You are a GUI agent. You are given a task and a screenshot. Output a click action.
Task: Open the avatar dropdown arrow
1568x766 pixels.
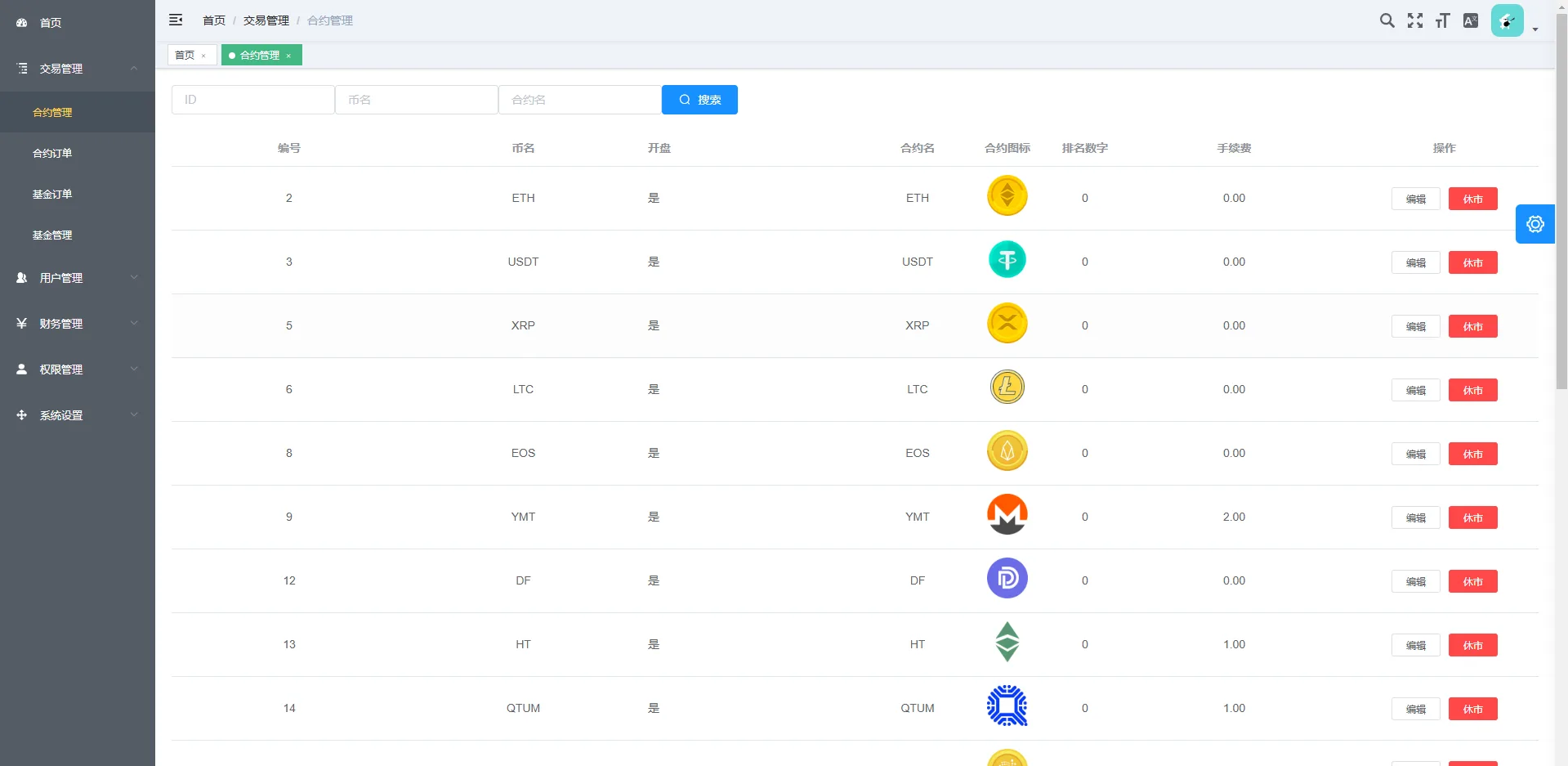(1534, 29)
